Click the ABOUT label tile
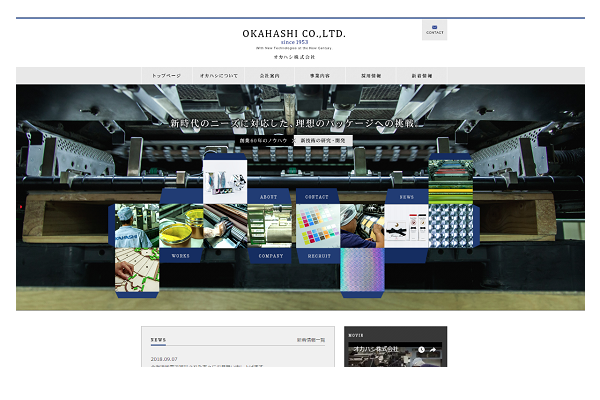 268,197
